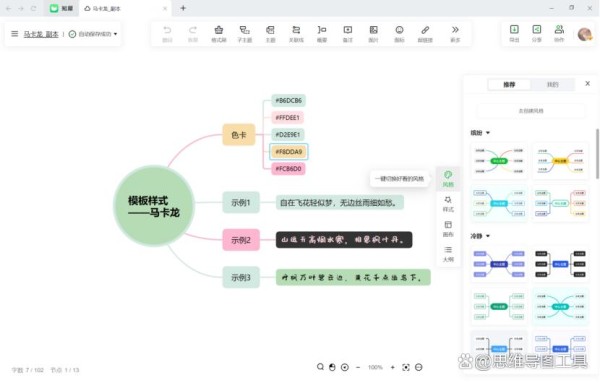Switch to the 我的 tab in style panel
Screen dimensions: 600x383
[553, 85]
